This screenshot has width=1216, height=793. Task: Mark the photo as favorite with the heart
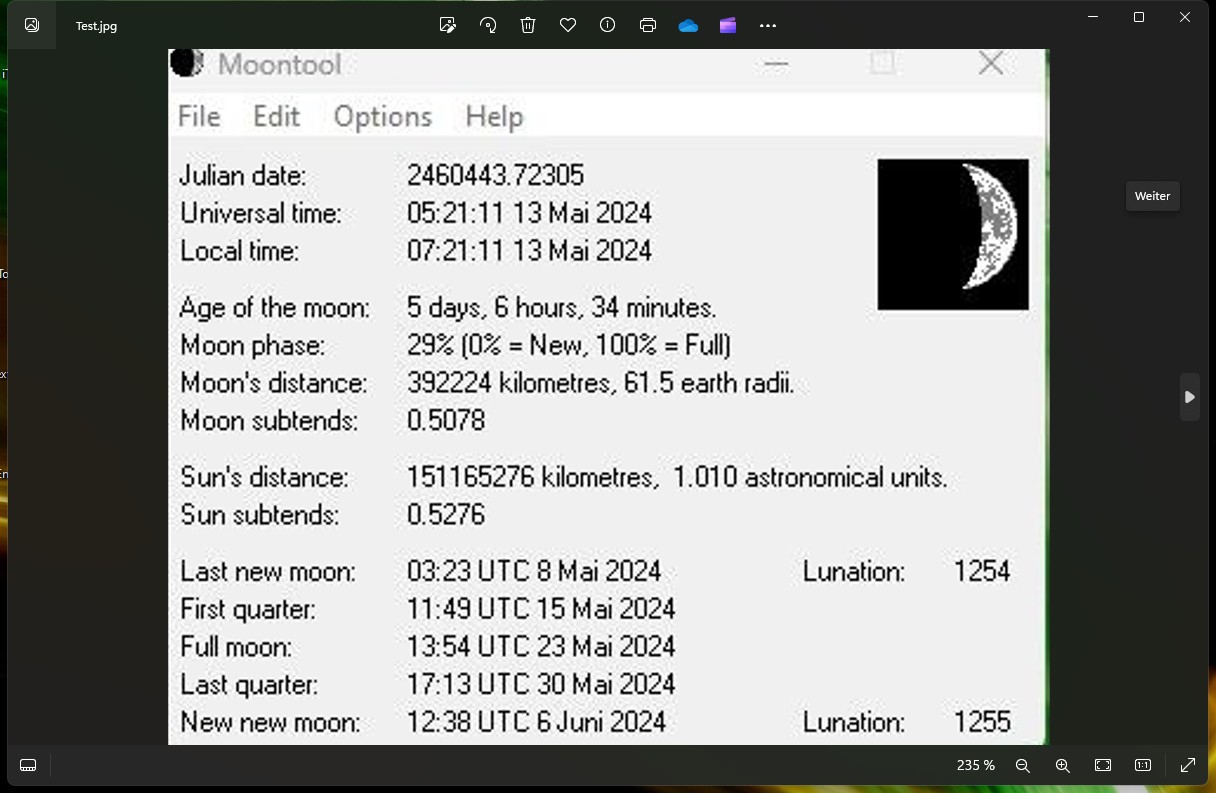568,25
